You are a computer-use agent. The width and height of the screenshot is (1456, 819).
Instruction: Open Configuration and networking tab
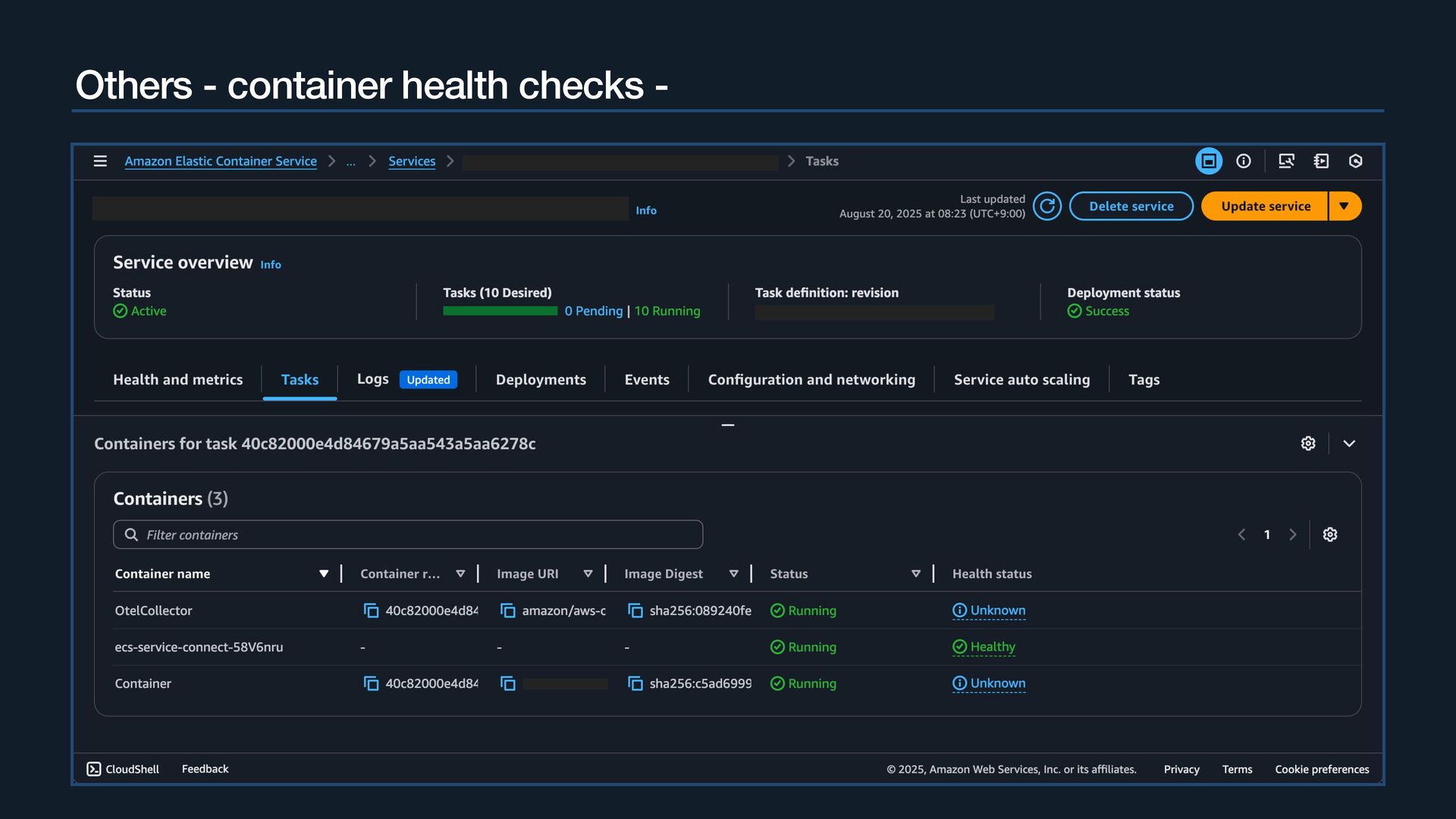coord(811,380)
